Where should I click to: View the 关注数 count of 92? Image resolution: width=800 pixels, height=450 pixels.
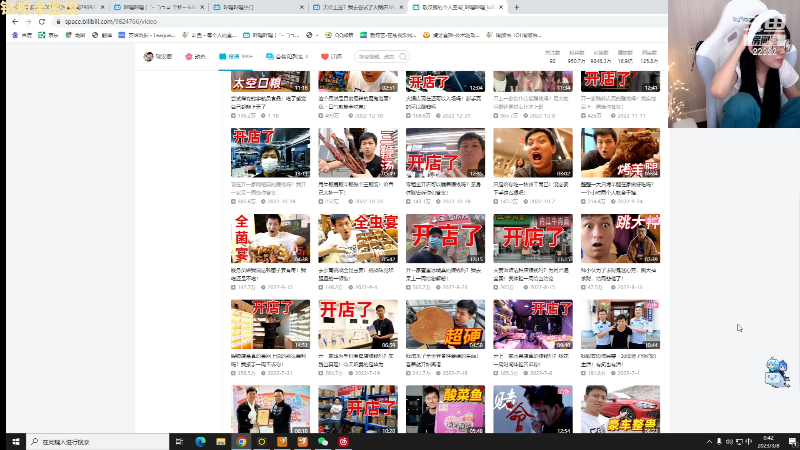click(x=552, y=57)
